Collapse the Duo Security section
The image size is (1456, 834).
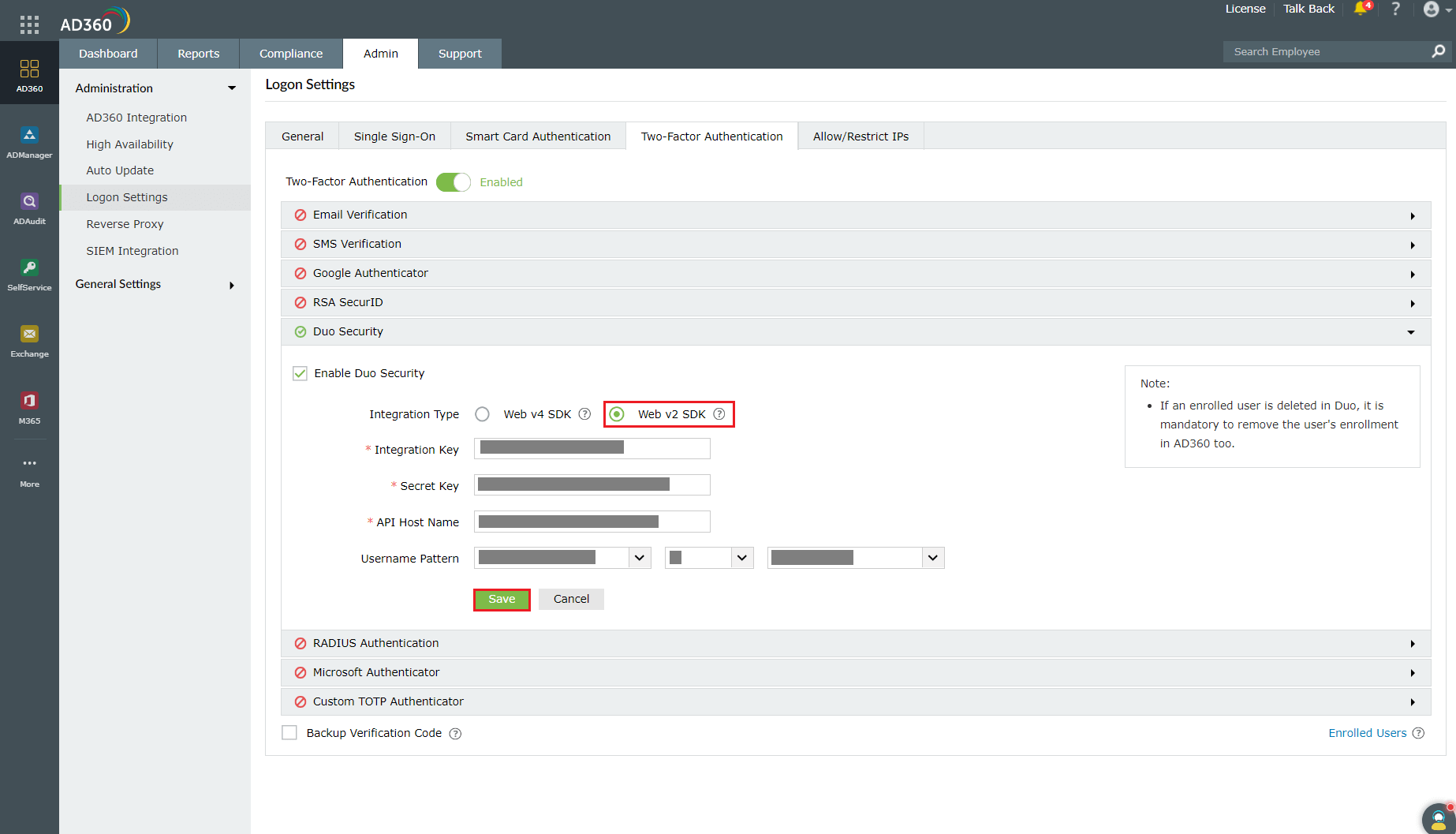pos(1410,331)
